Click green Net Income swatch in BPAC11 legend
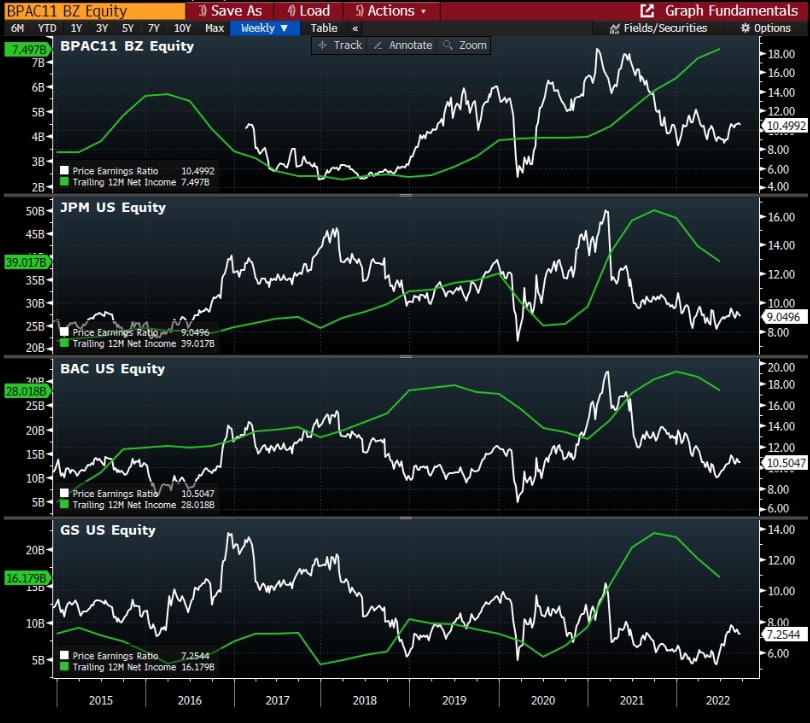 pos(65,182)
